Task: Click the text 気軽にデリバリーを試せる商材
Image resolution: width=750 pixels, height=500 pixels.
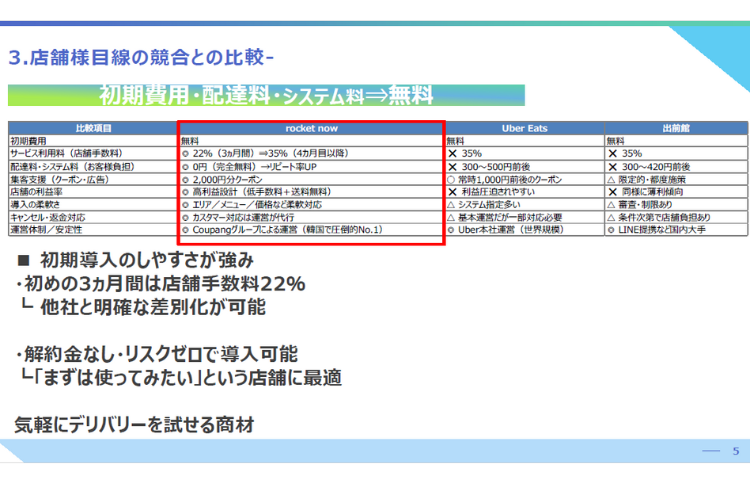Action: point(133,424)
